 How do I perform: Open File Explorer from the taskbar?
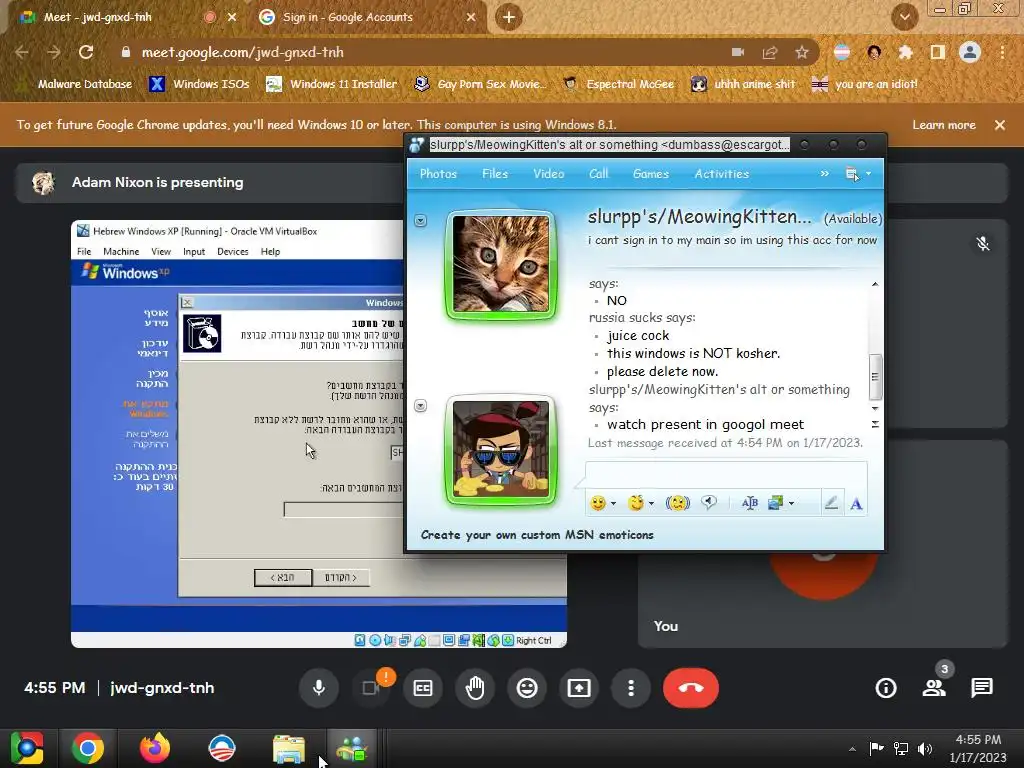(289, 748)
